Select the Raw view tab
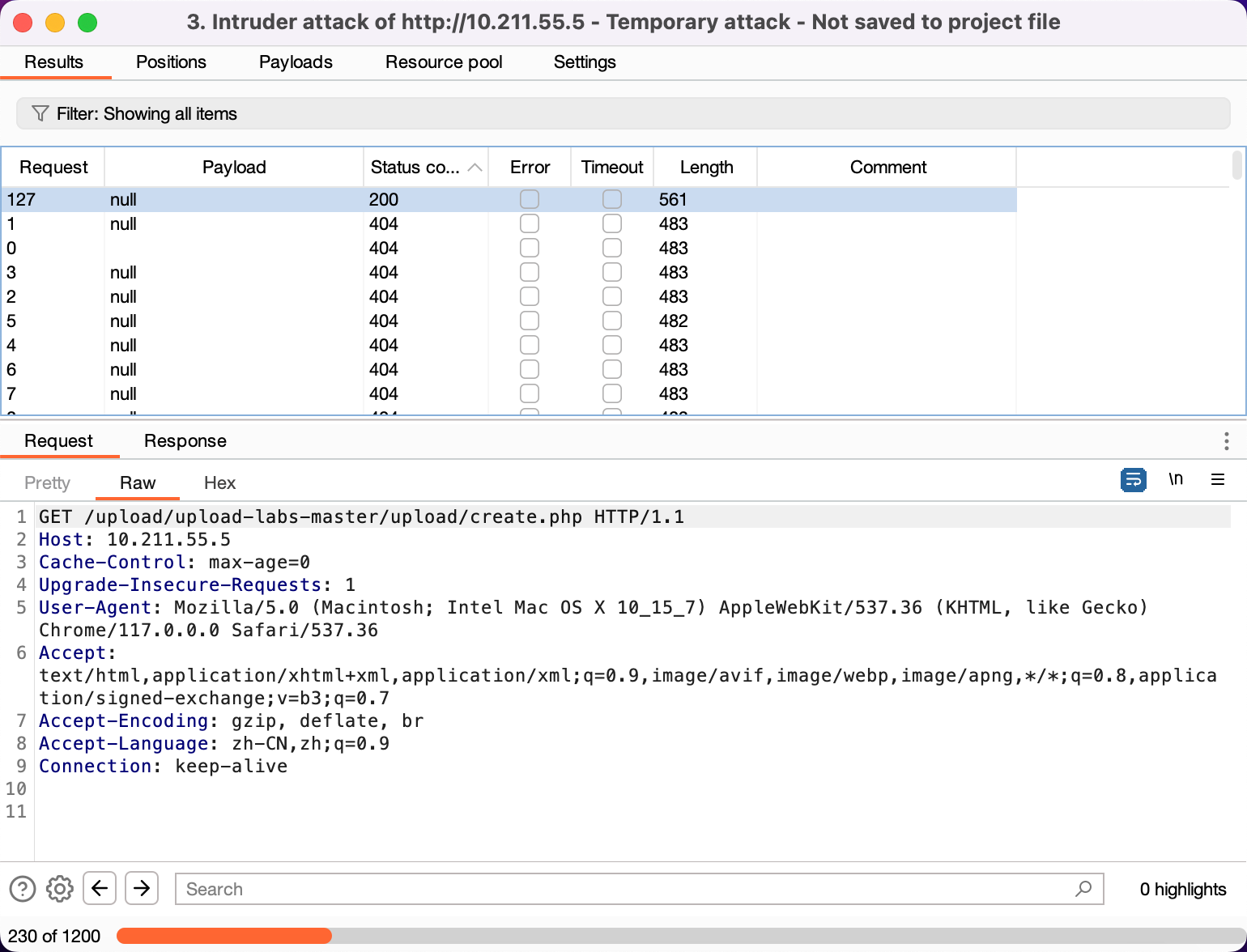This screenshot has width=1247, height=952. [x=138, y=483]
